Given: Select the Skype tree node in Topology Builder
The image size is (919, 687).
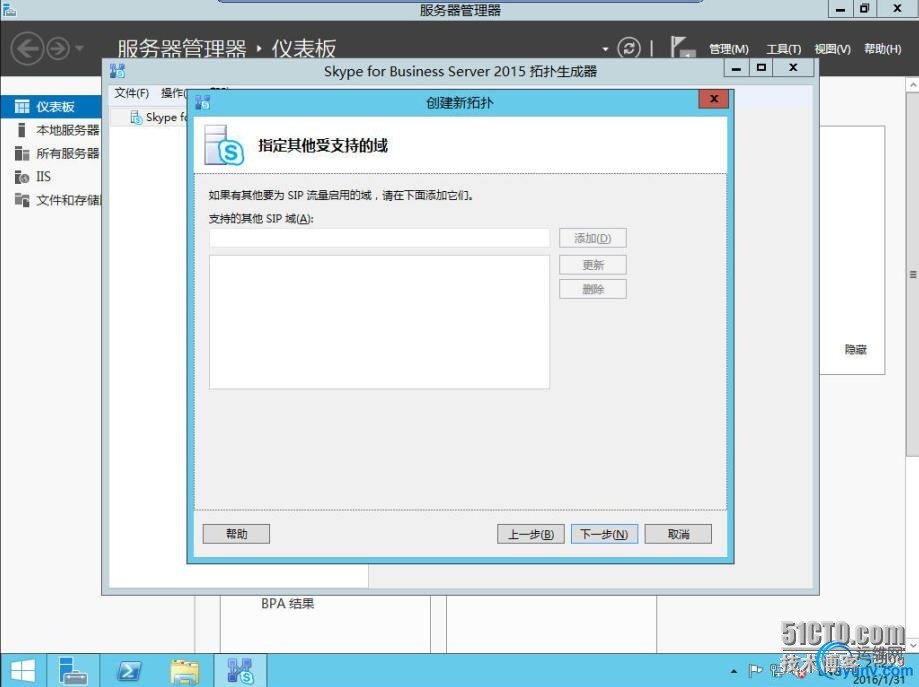Looking at the screenshot, I should (158, 117).
